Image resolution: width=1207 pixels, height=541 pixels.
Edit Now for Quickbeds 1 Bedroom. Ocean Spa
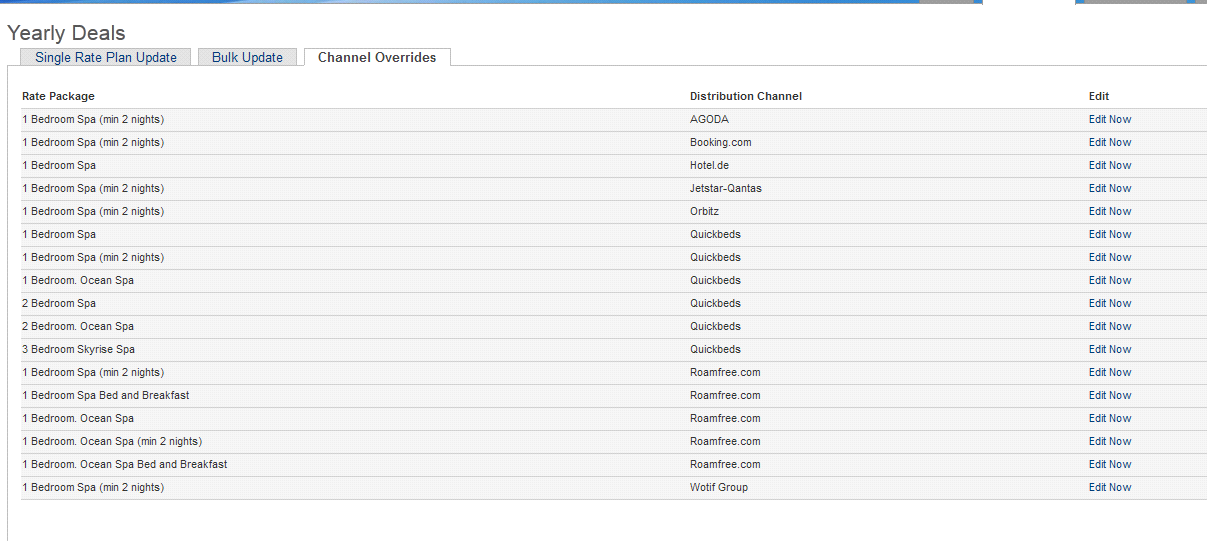pos(1110,280)
